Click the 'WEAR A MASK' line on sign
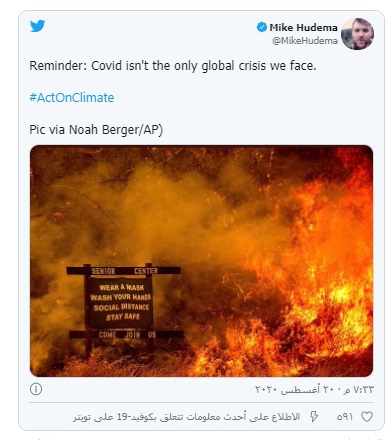The height and width of the screenshot is (440, 392). pyautogui.click(x=122, y=287)
